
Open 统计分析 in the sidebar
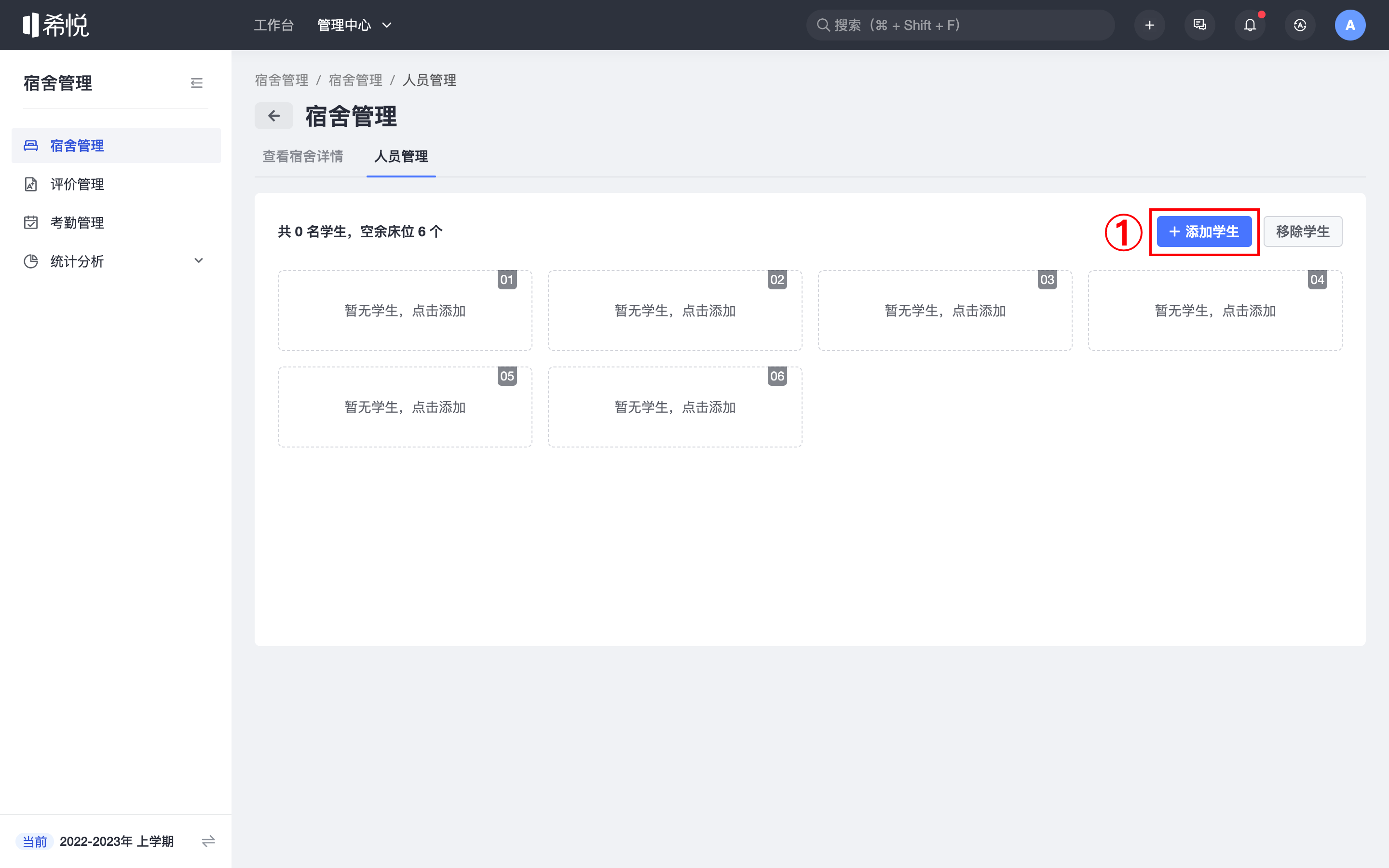click(x=116, y=260)
